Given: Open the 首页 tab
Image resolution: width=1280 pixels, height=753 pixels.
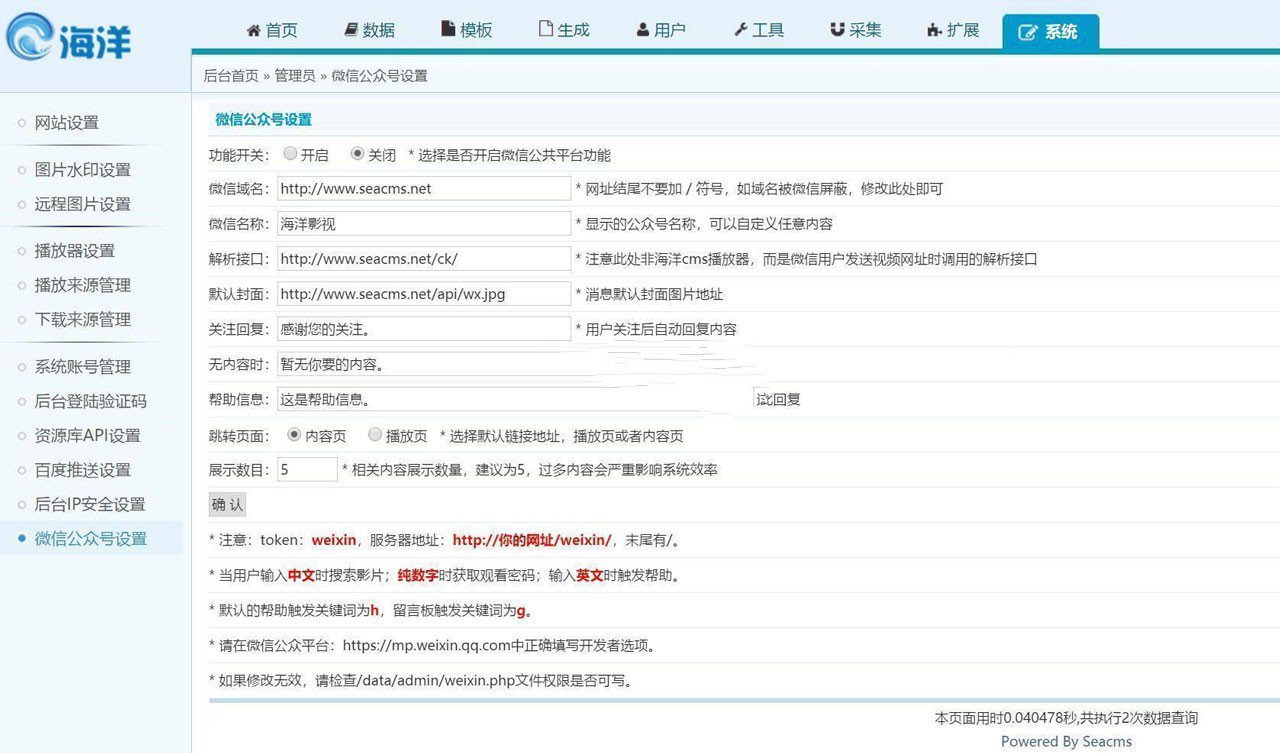Looking at the screenshot, I should (x=272, y=30).
